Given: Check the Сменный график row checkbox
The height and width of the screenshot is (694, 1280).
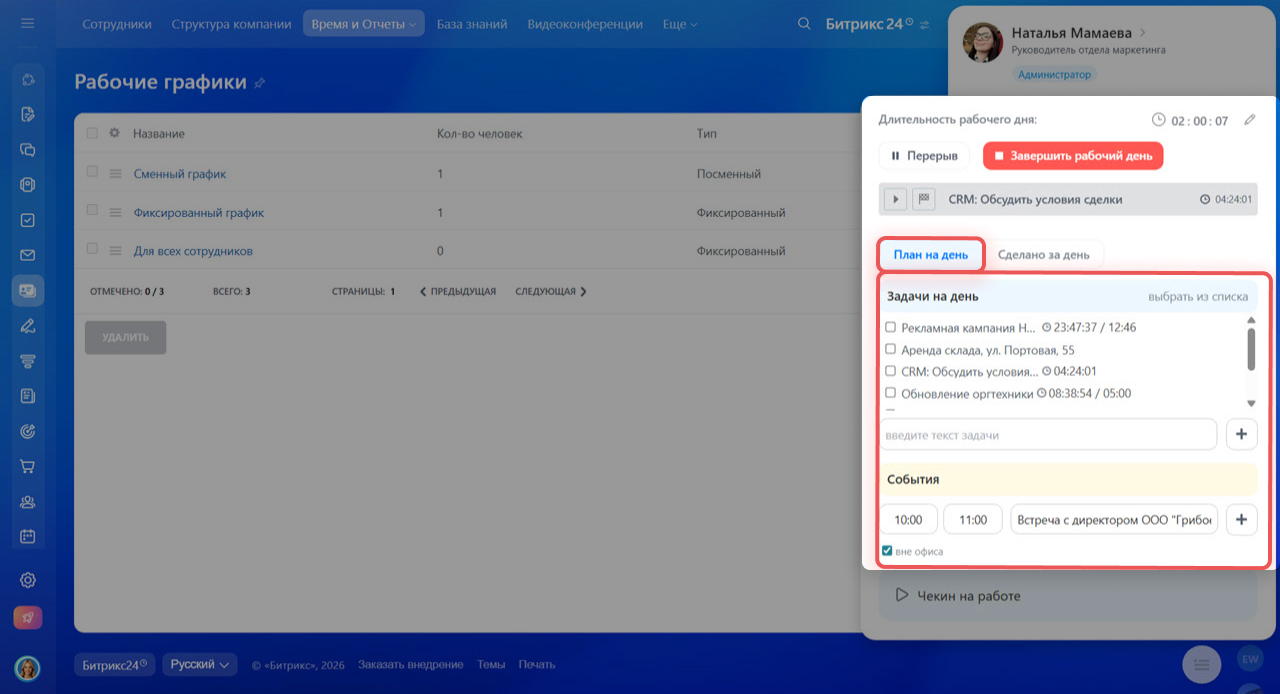Looking at the screenshot, I should click(x=92, y=172).
